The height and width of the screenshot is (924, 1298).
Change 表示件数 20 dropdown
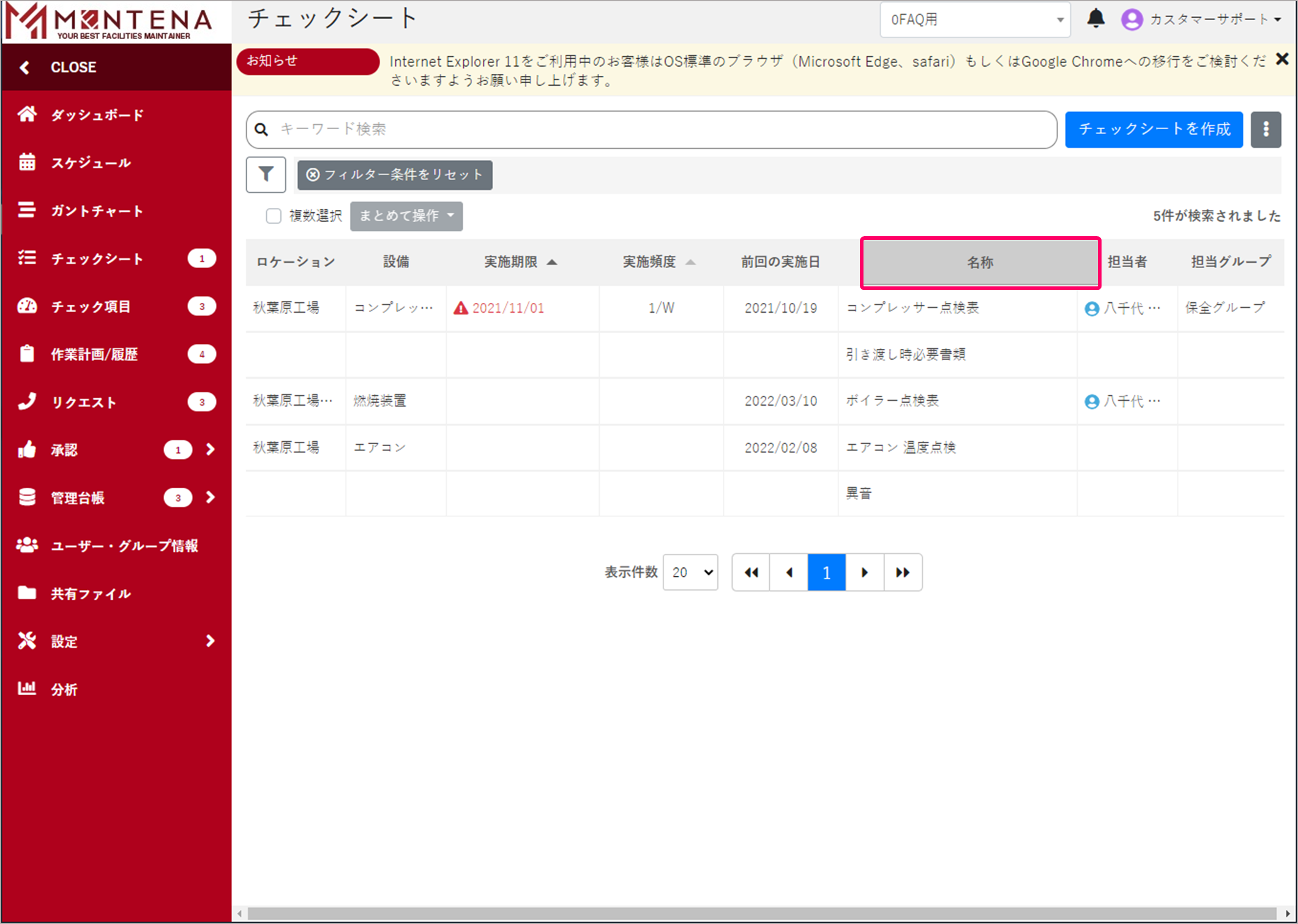[x=690, y=572]
